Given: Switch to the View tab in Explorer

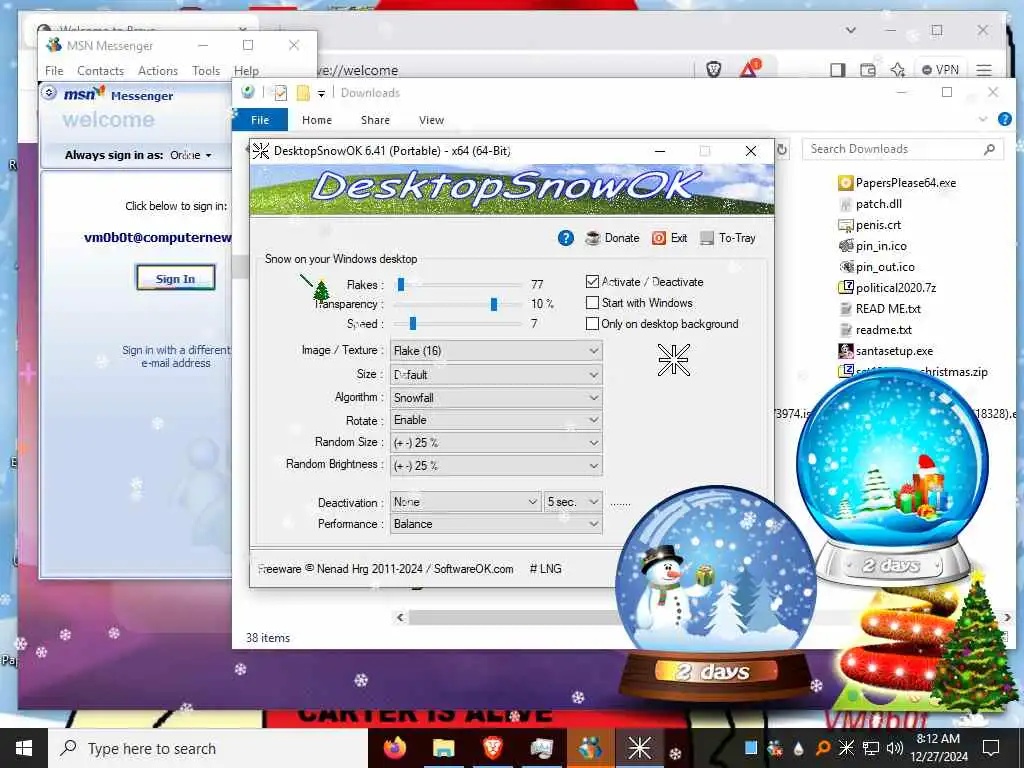Looking at the screenshot, I should pos(431,120).
